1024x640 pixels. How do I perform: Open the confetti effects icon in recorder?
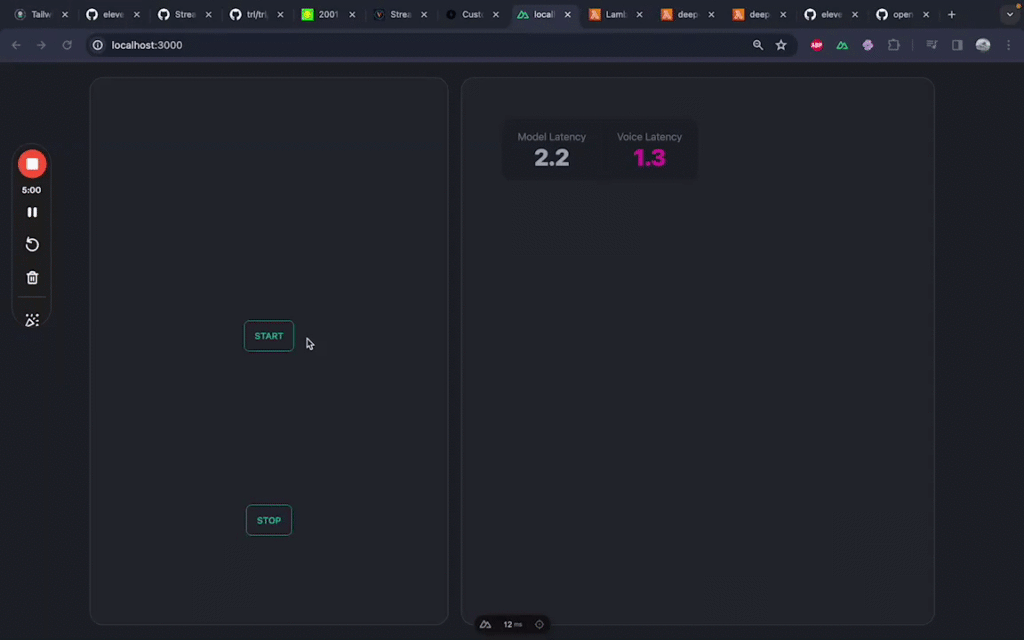click(x=32, y=320)
